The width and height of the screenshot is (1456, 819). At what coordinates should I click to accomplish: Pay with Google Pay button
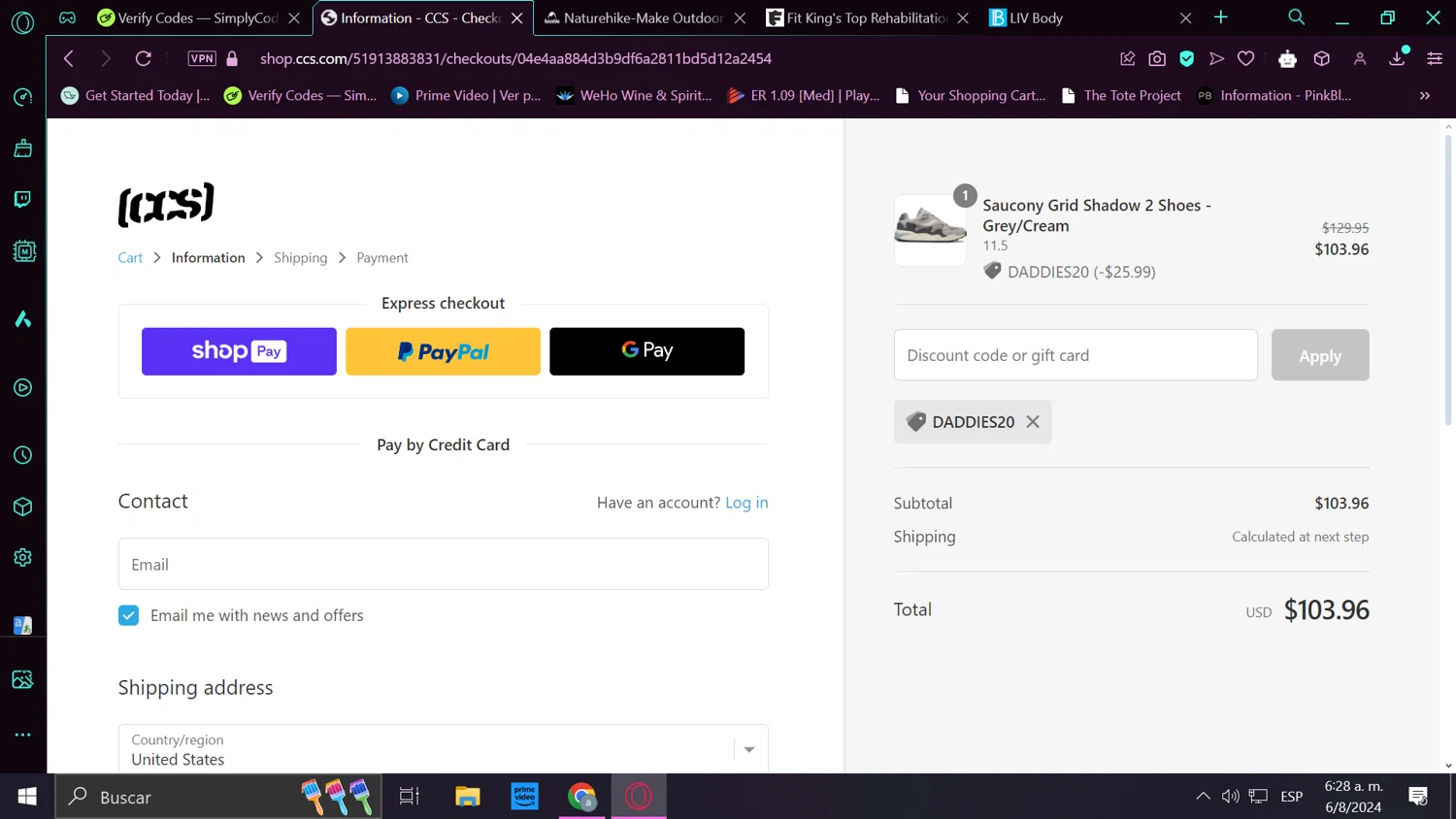646,351
